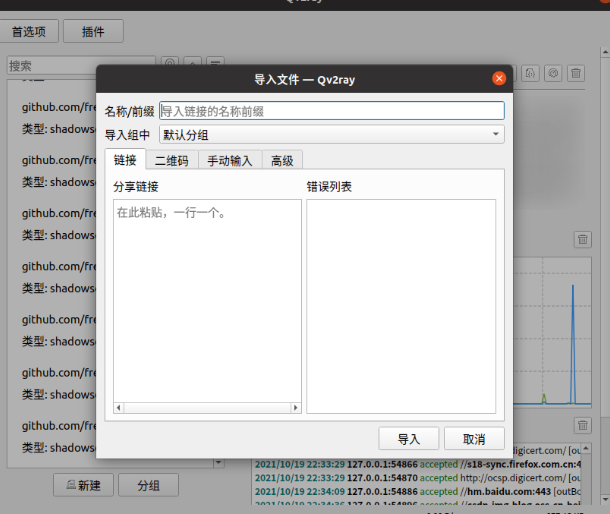Focus the 名称/前缀 name input field
Screen dimensions: 610x514
click(x=331, y=111)
